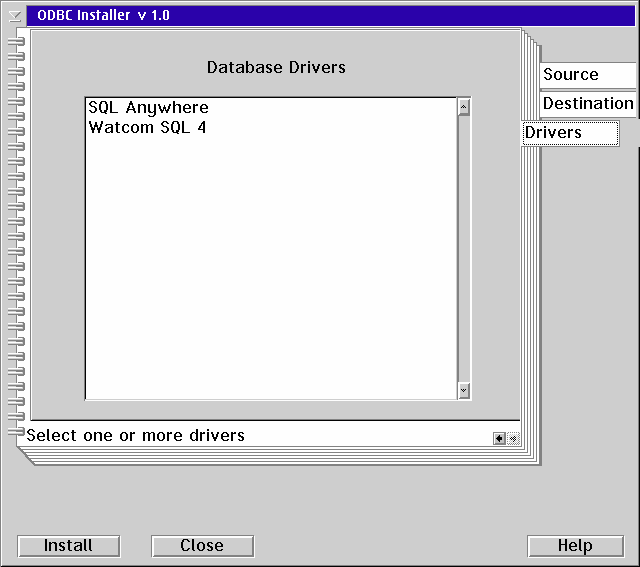Screen dimensions: 640x567
Task: Switch to the Destination tab
Action: [x=587, y=103]
